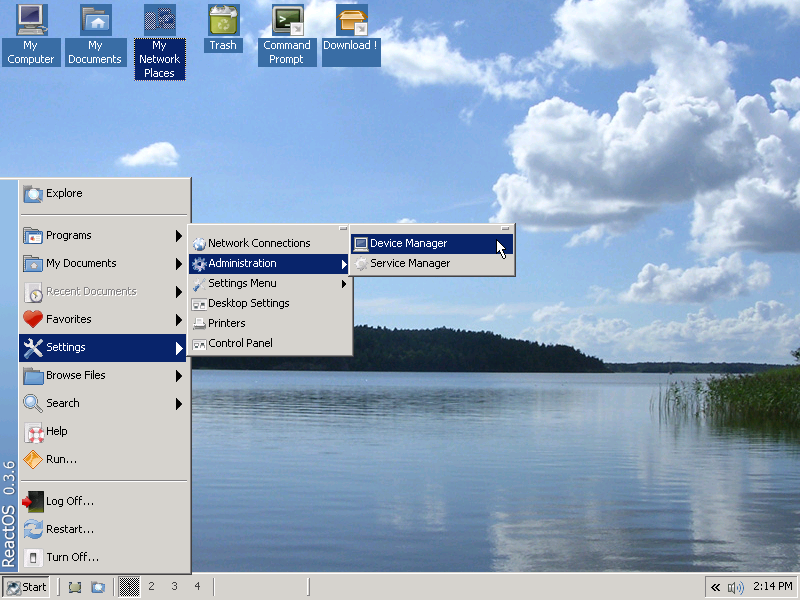Select Turn Off... in Start menu

(103, 558)
